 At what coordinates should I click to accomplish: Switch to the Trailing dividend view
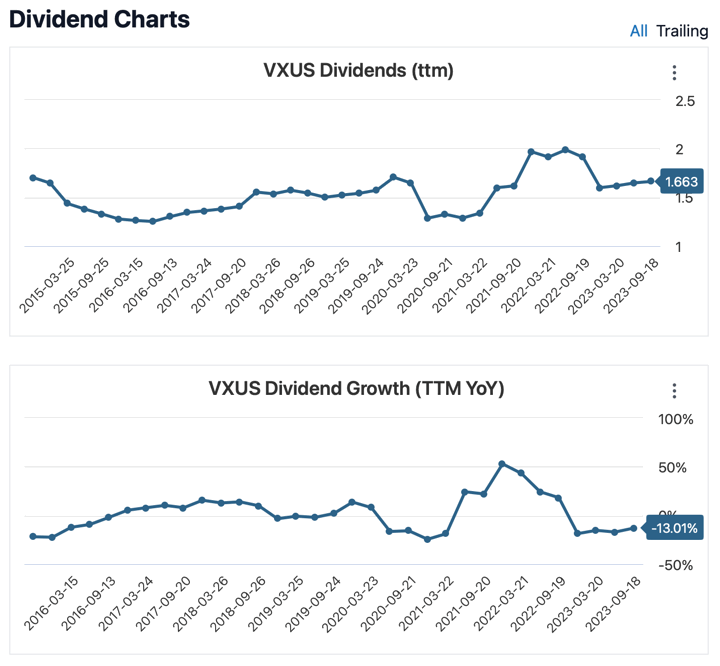[x=682, y=31]
